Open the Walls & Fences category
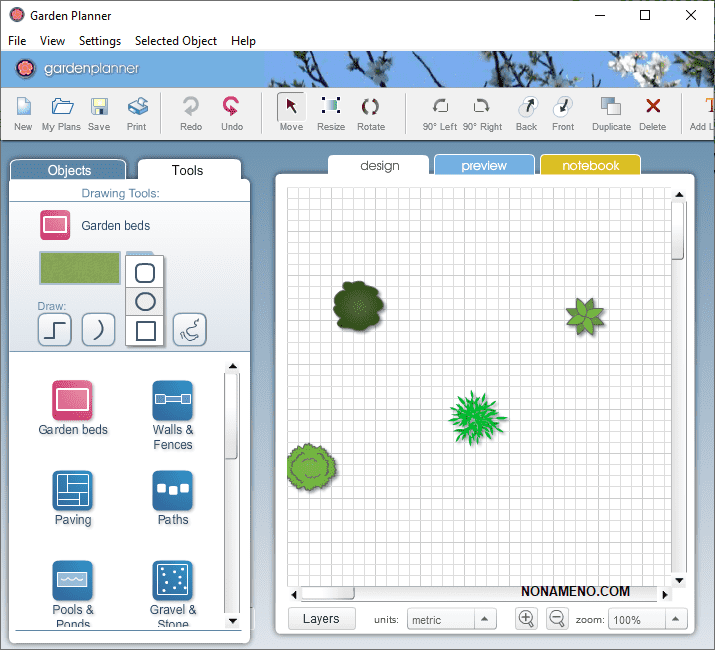Viewport: 715px width, 650px height. 173,401
